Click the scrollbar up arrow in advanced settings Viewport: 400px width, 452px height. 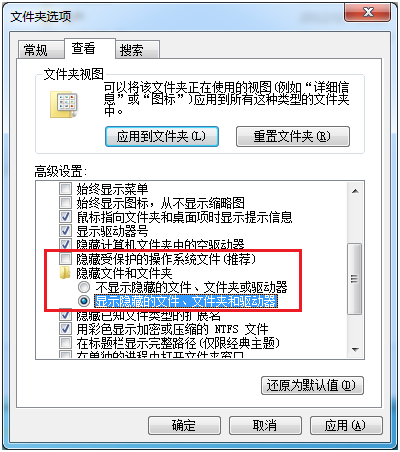click(x=355, y=191)
